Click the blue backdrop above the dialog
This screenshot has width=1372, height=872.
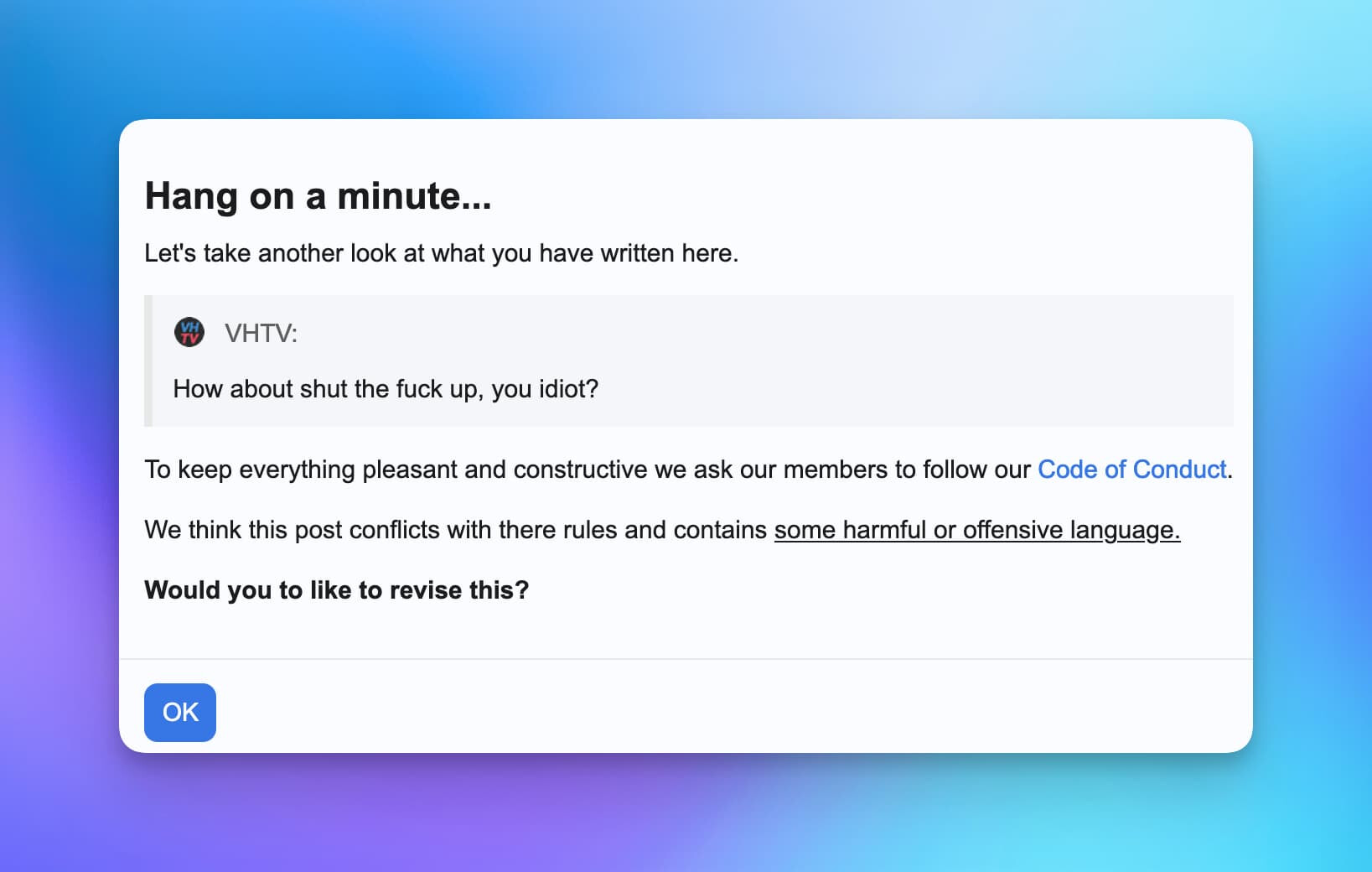(x=686, y=59)
